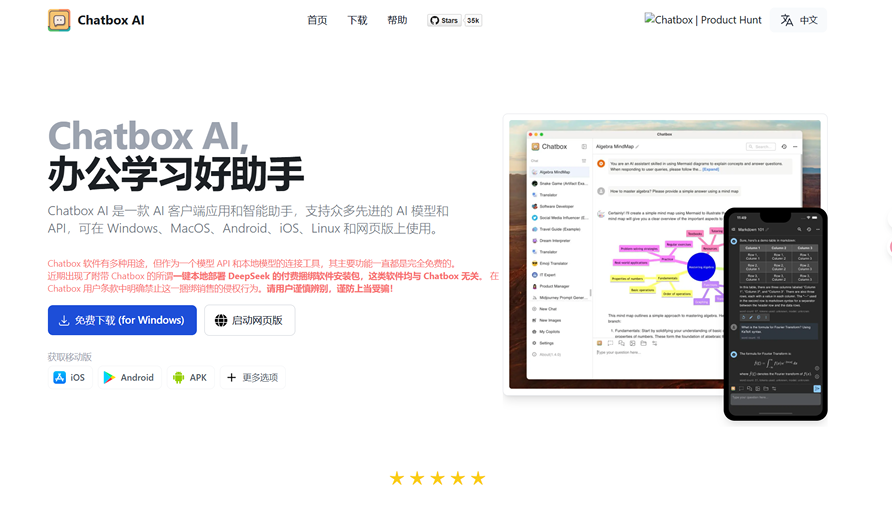Click the Android Google Play button
Viewport: 892px width, 505px height.
click(129, 378)
